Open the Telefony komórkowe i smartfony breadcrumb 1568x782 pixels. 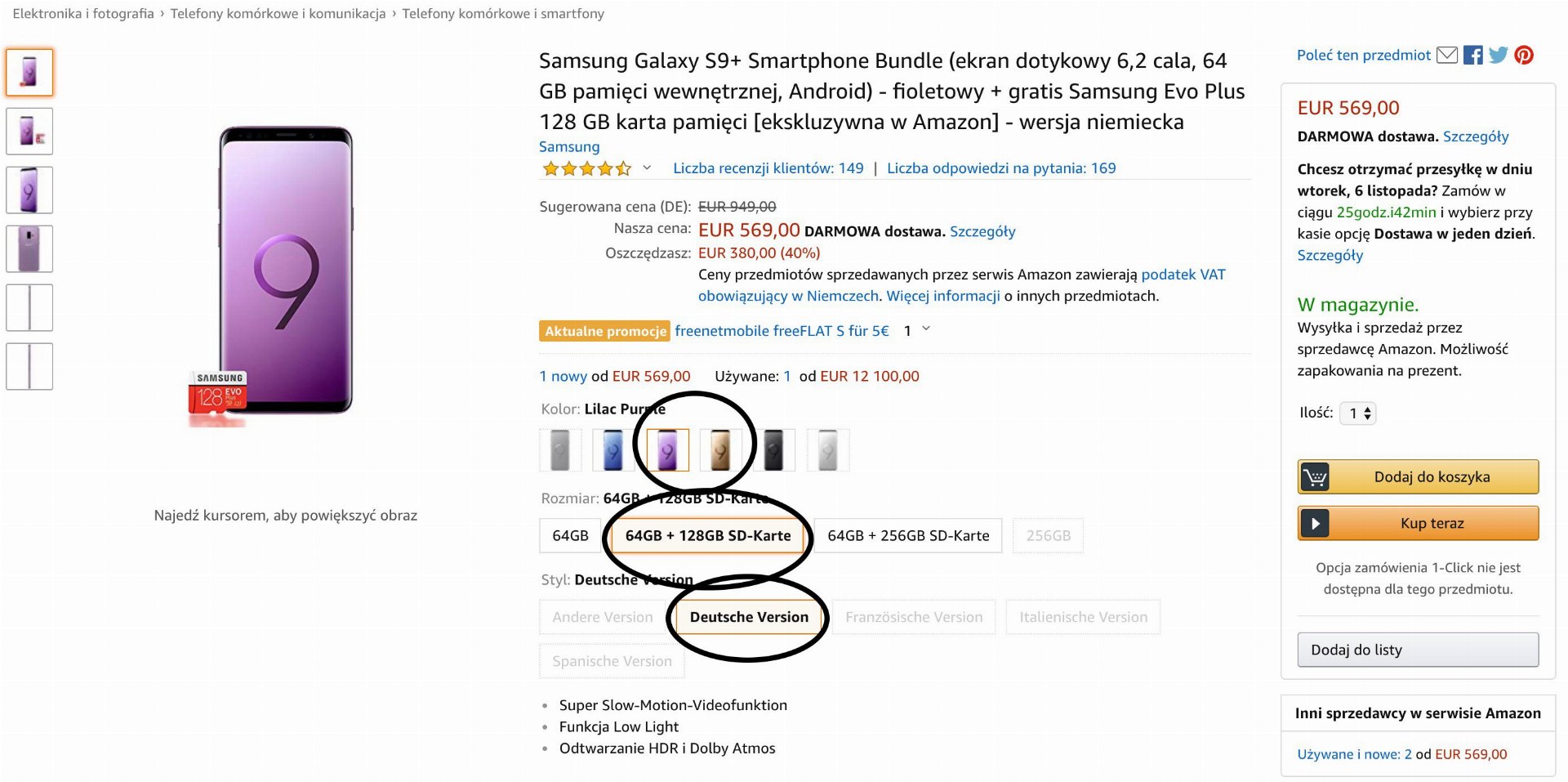(503, 13)
